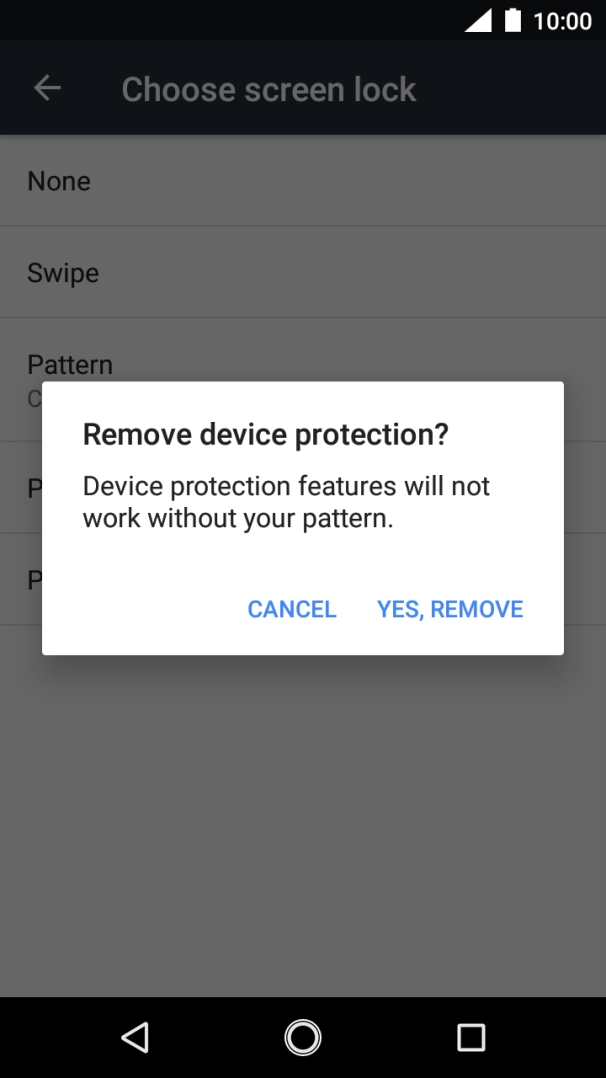Tap the Remove device protection? heading

(266, 434)
